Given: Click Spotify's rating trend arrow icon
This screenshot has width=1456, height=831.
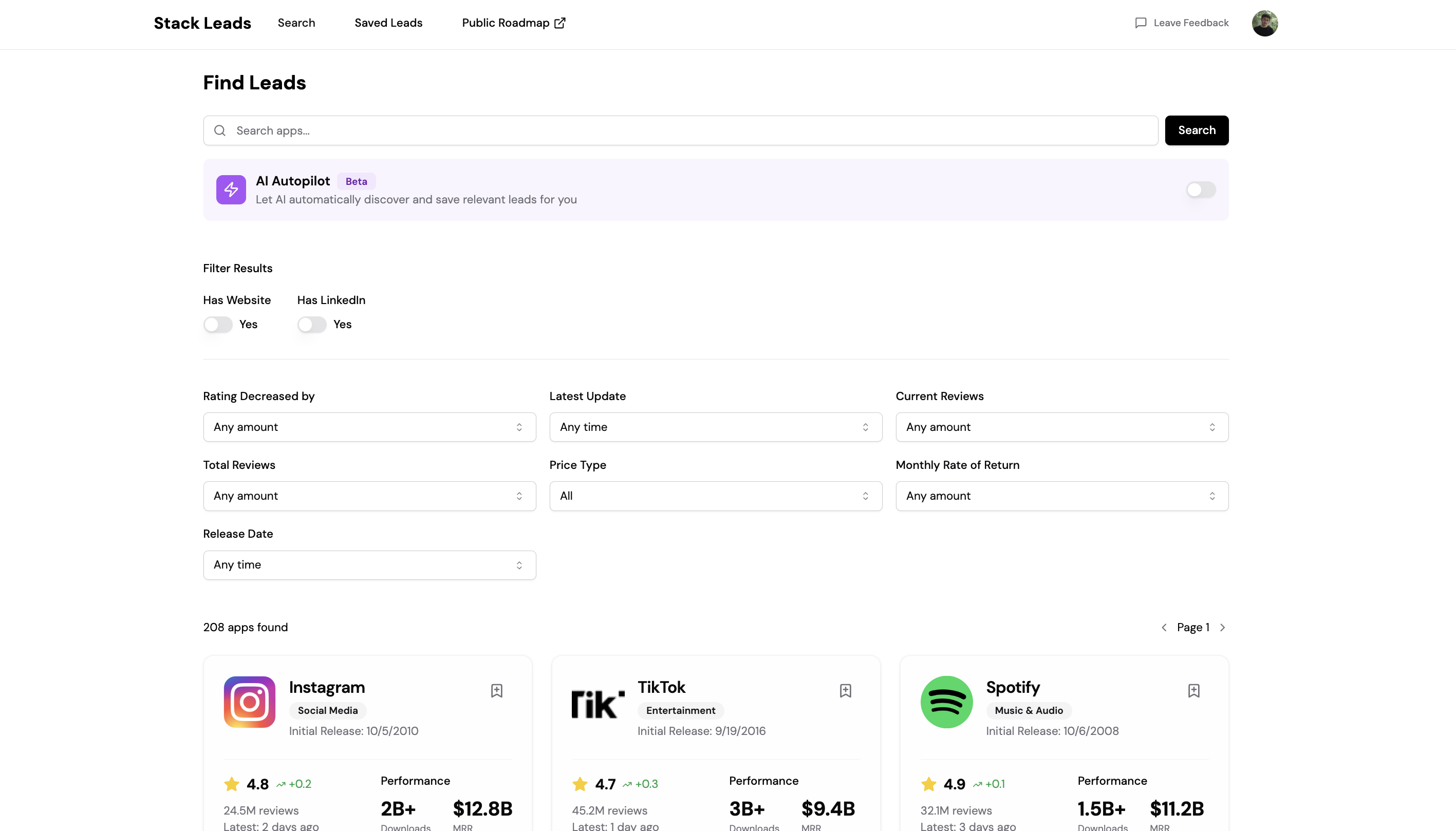Looking at the screenshot, I should (x=978, y=785).
